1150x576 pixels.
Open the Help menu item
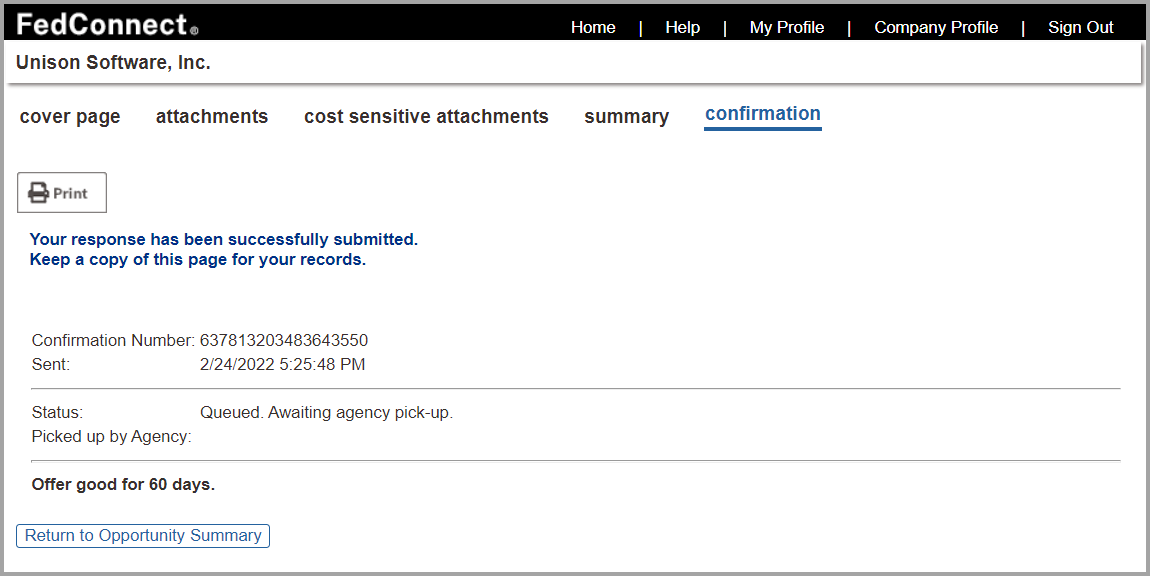click(683, 28)
